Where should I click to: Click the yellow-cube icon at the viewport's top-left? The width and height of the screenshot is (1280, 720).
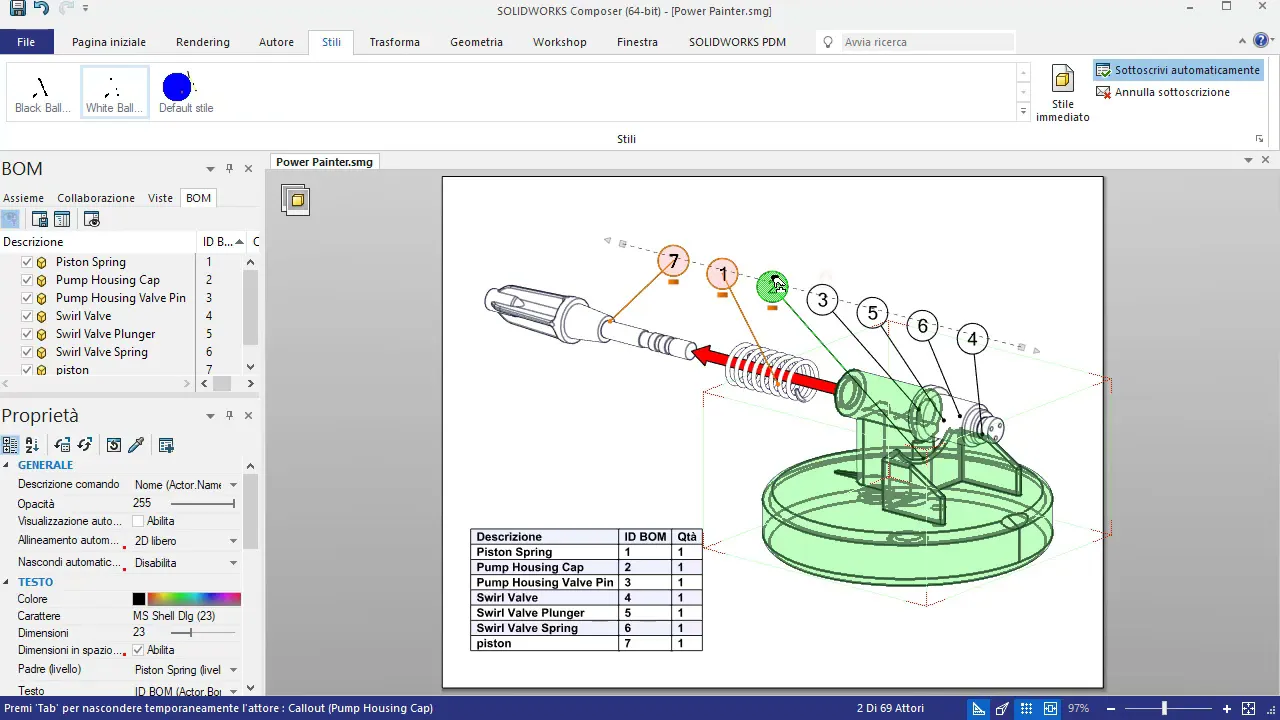(x=296, y=200)
